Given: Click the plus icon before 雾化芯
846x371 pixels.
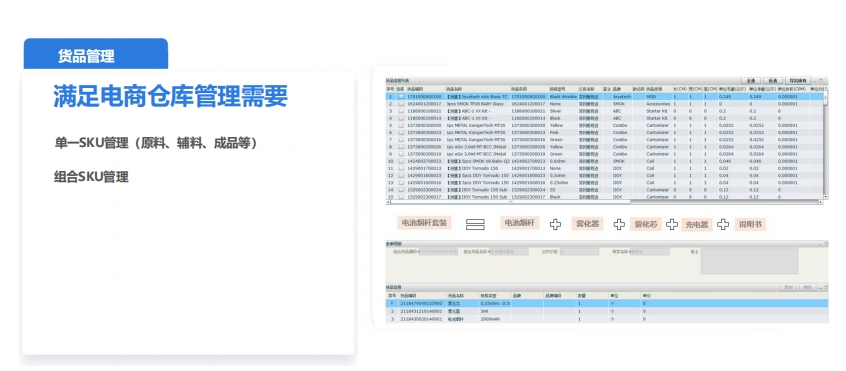Looking at the screenshot, I should [x=619, y=224].
